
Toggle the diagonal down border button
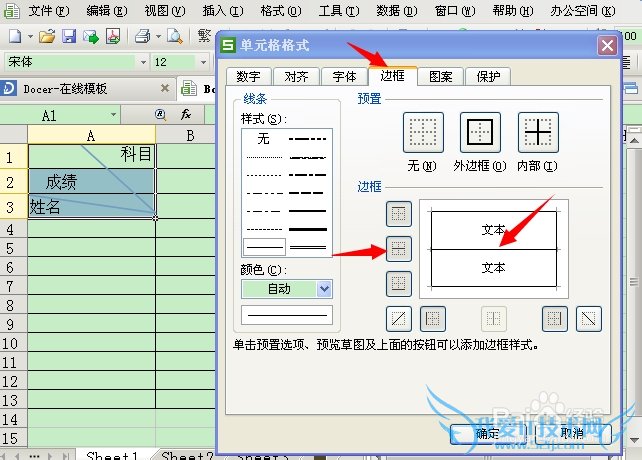click(x=589, y=319)
